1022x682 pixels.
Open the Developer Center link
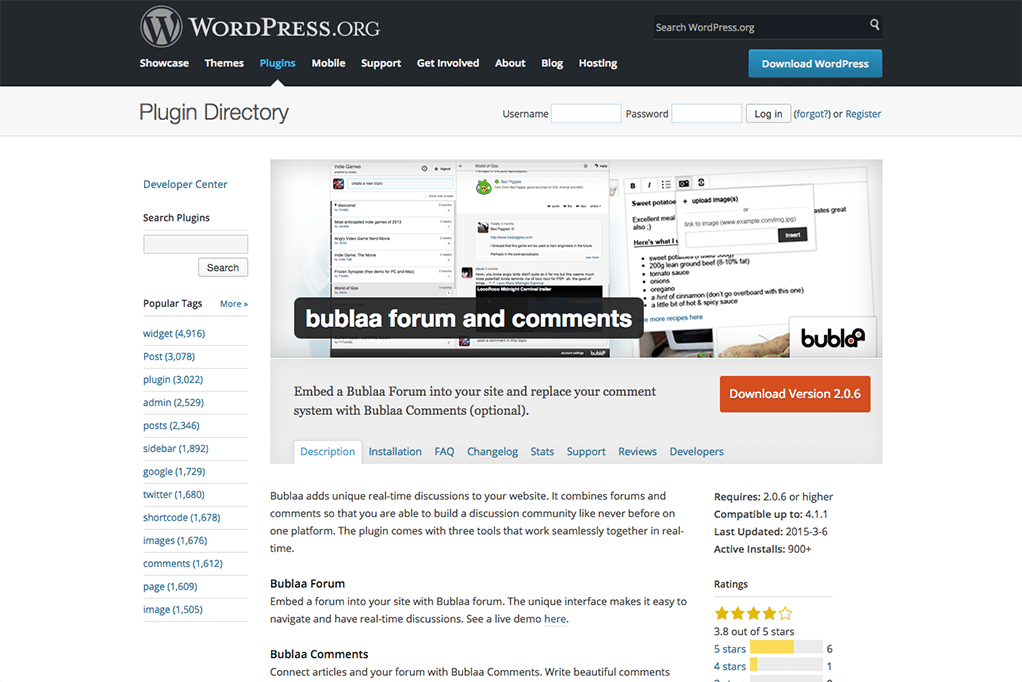[185, 185]
